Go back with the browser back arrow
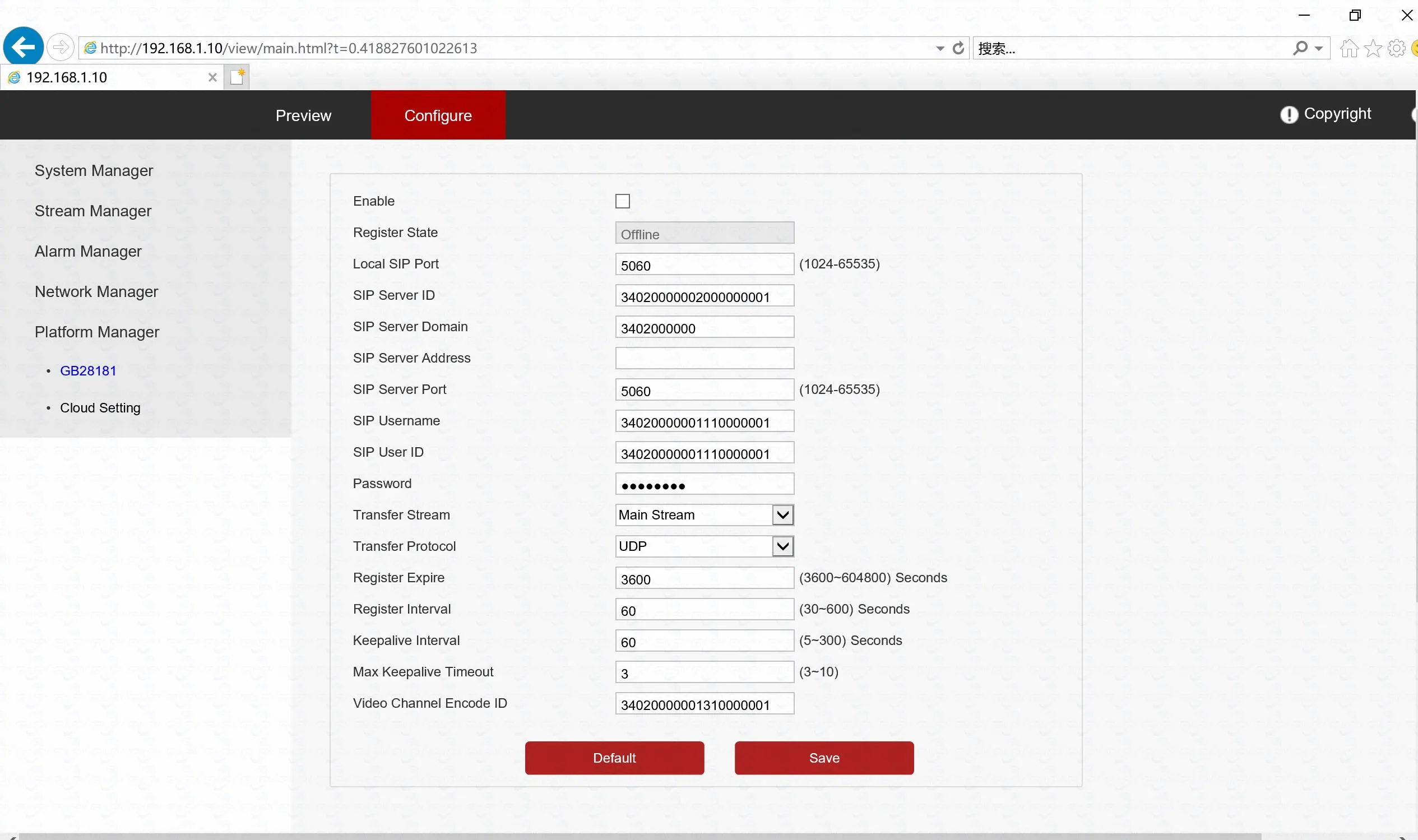Viewport: 1418px width, 840px height. (23, 47)
